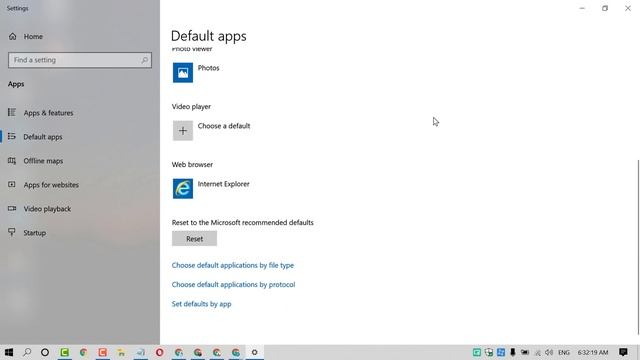Click the teal tray icon left of shield
Image resolution: width=640 pixels, height=360 pixels.
pyautogui.click(x=476, y=352)
